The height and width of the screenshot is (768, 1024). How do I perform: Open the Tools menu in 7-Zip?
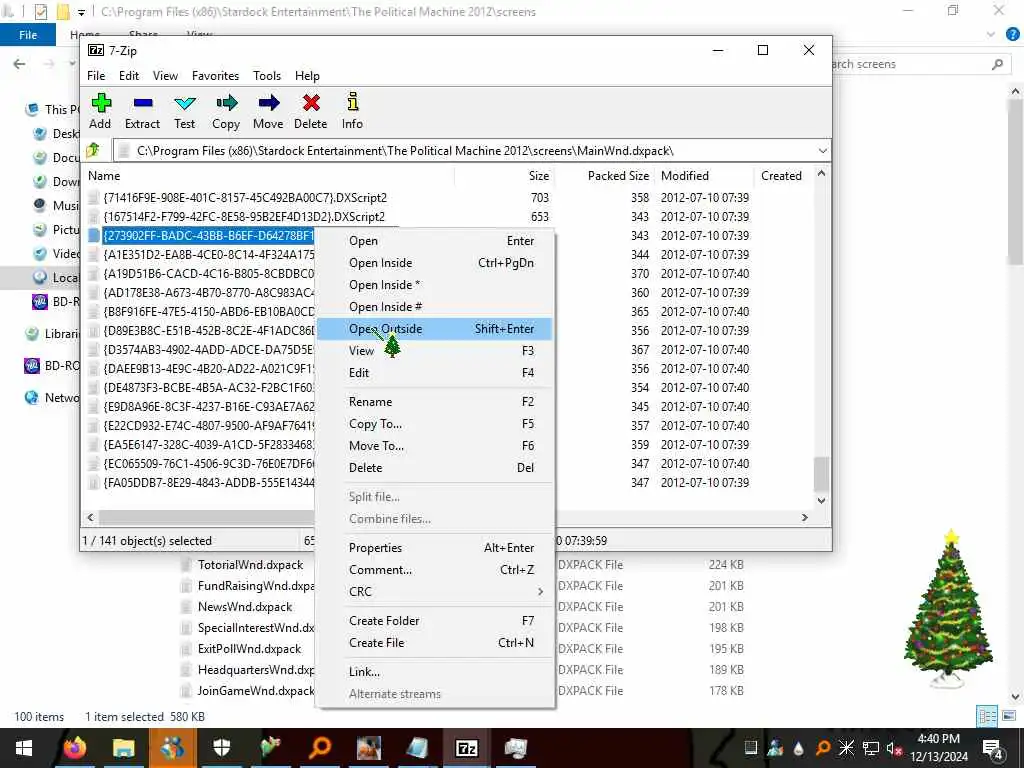pyautogui.click(x=267, y=76)
